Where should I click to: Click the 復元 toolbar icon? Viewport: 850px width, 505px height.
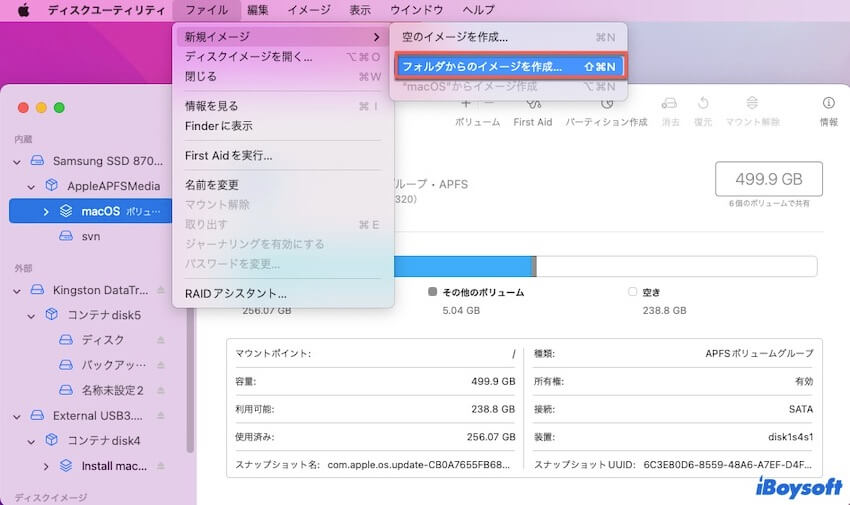[703, 103]
